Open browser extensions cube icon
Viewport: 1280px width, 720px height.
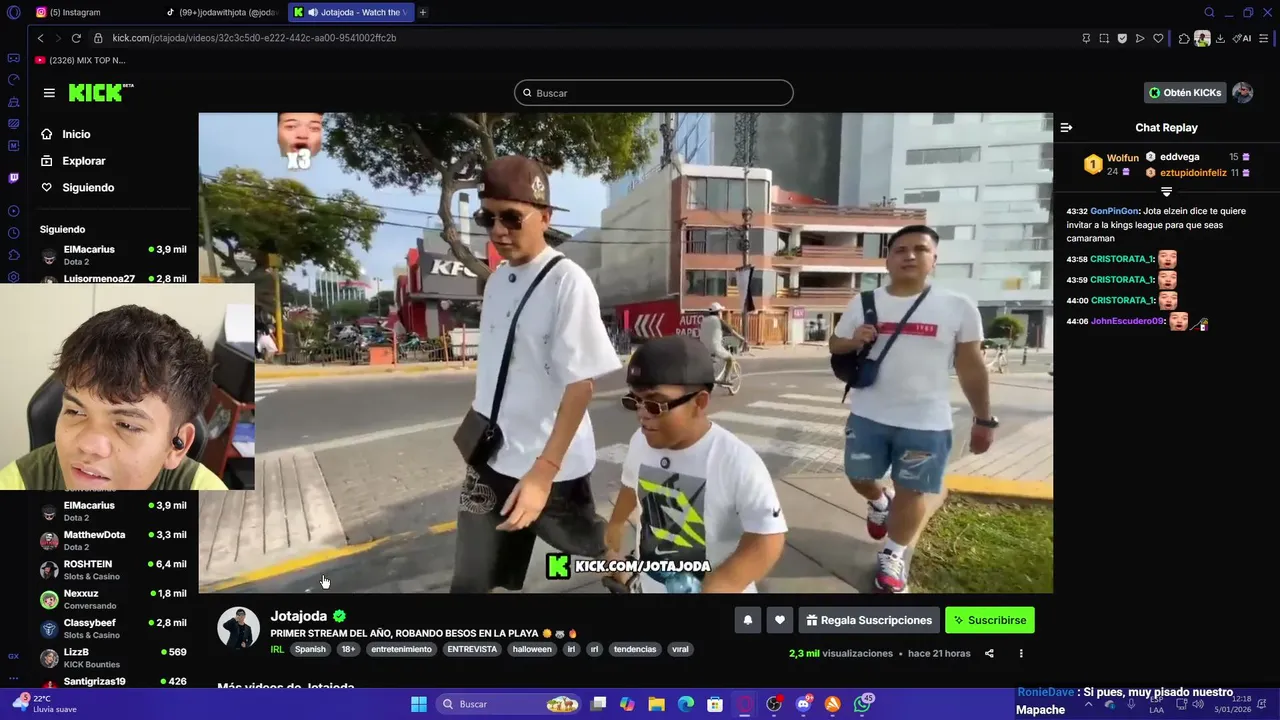tap(1184, 38)
